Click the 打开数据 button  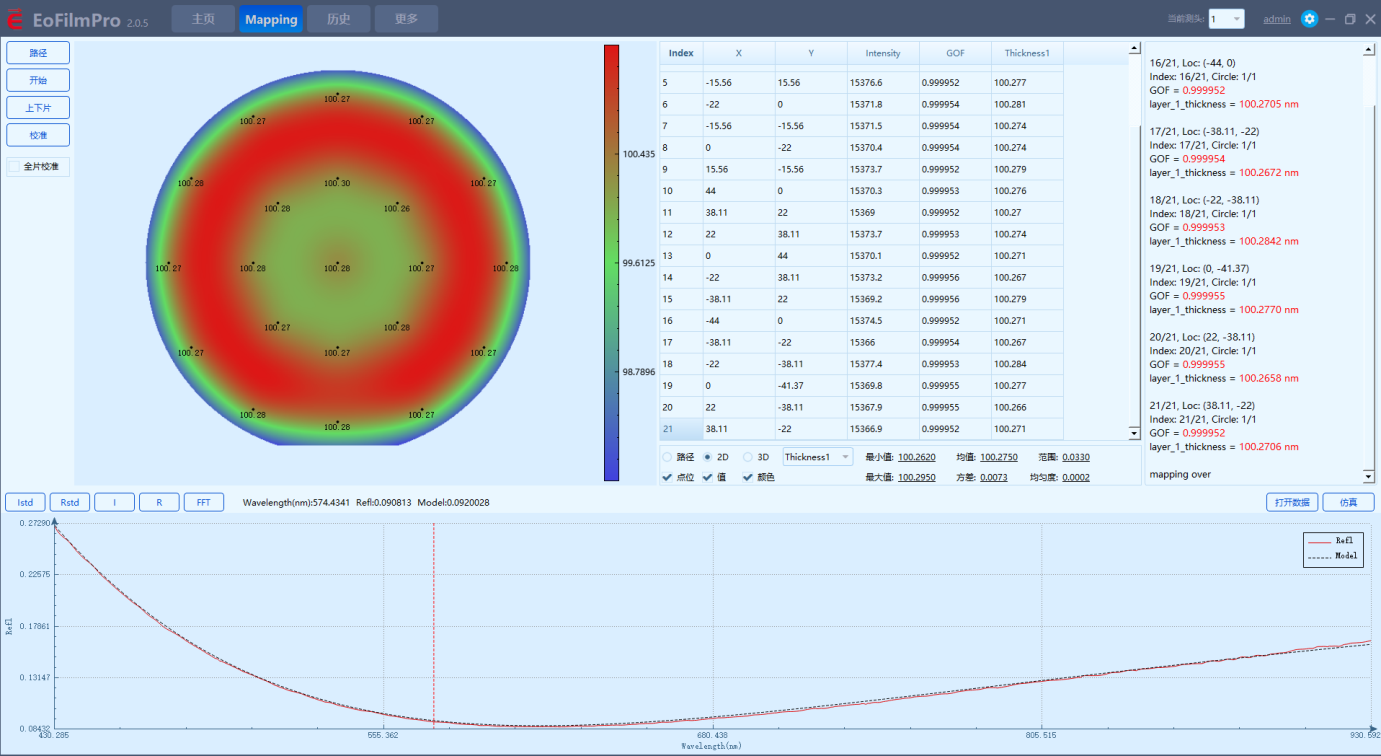[x=1291, y=502]
